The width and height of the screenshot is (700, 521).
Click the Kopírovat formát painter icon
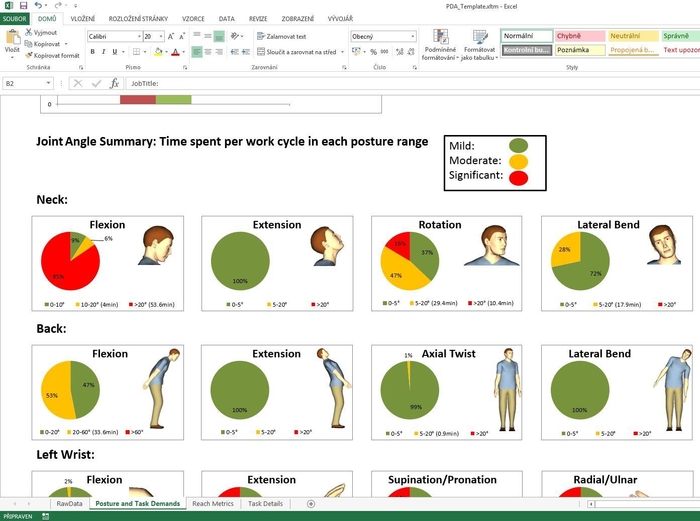(x=29, y=55)
